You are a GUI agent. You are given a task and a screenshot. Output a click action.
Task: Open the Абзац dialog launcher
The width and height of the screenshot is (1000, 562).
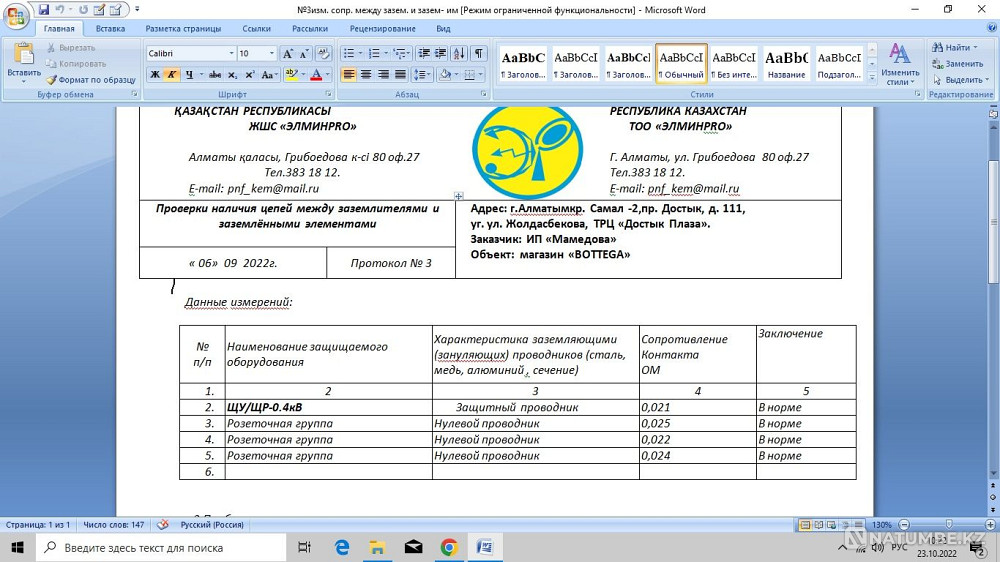click(483, 94)
